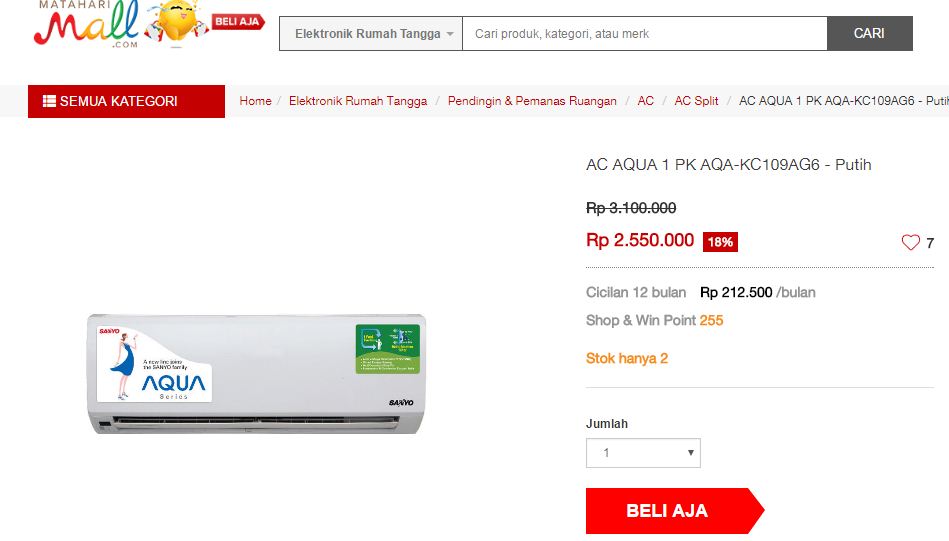Click the 18% discount badge
Screen dimensions: 949x541
pyautogui.click(x=720, y=242)
